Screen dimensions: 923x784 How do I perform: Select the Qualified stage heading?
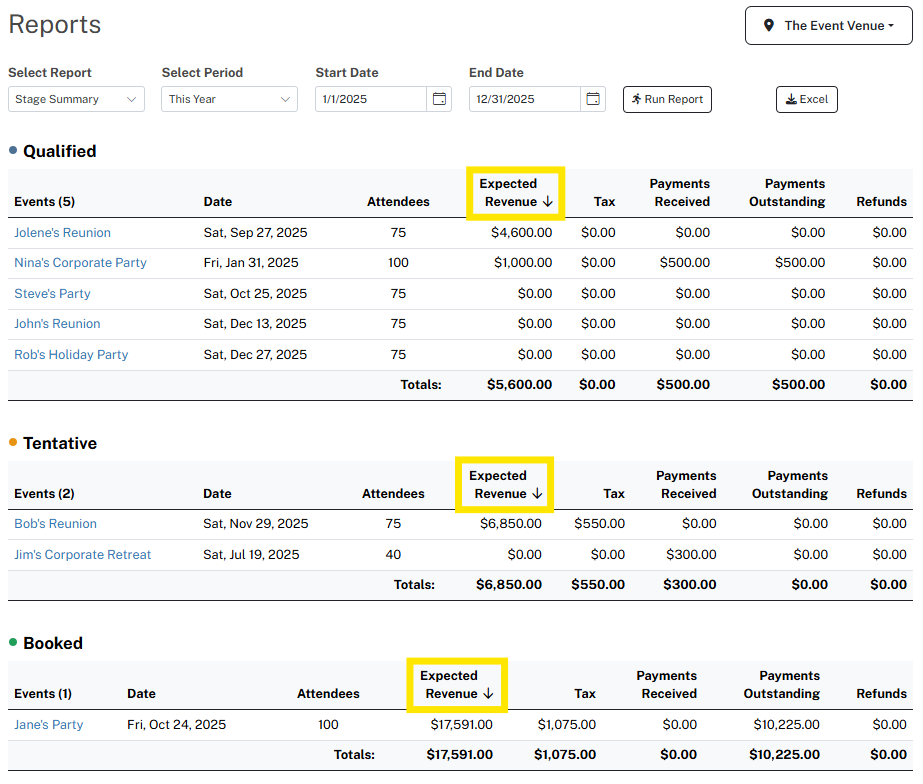[x=59, y=151]
